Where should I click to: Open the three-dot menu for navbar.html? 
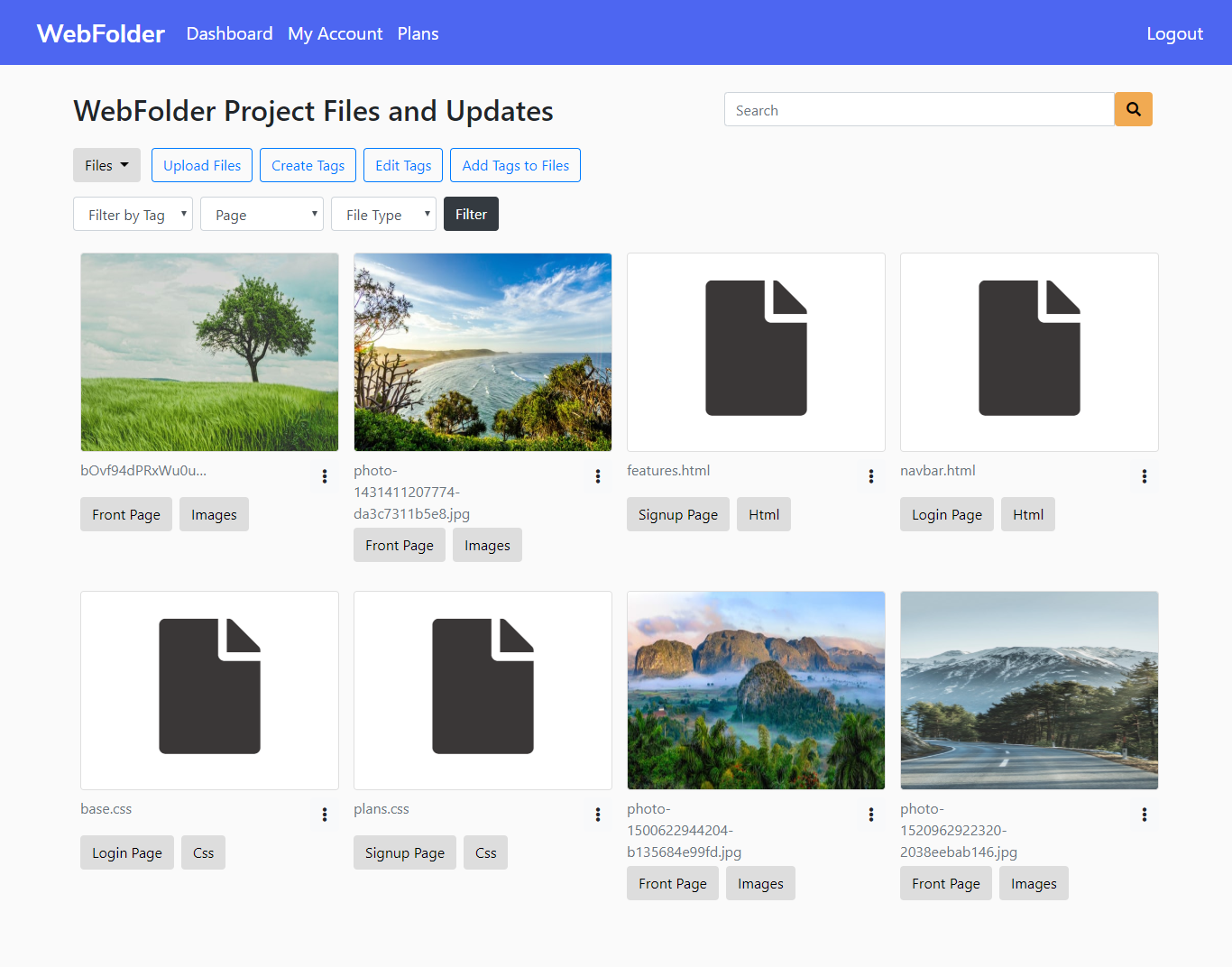1144,476
